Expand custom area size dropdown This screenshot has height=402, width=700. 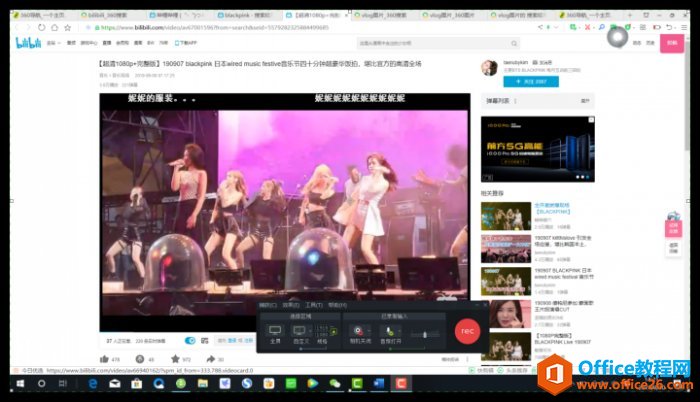[312, 330]
